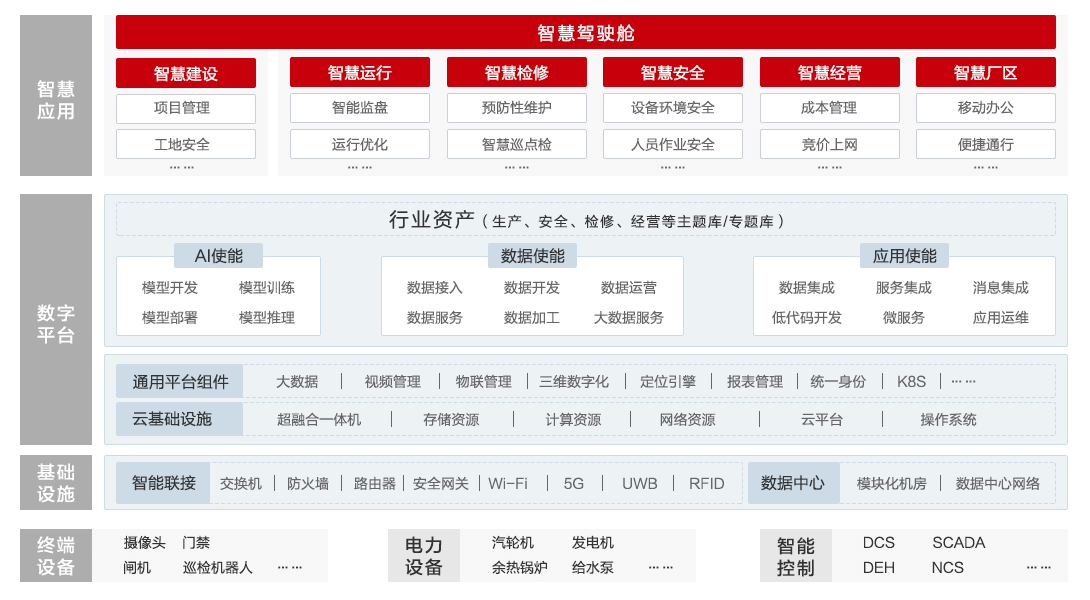Viewport: 1090px width, 600px height.
Task: Click the AI使能 section label
Action: [x=218, y=256]
